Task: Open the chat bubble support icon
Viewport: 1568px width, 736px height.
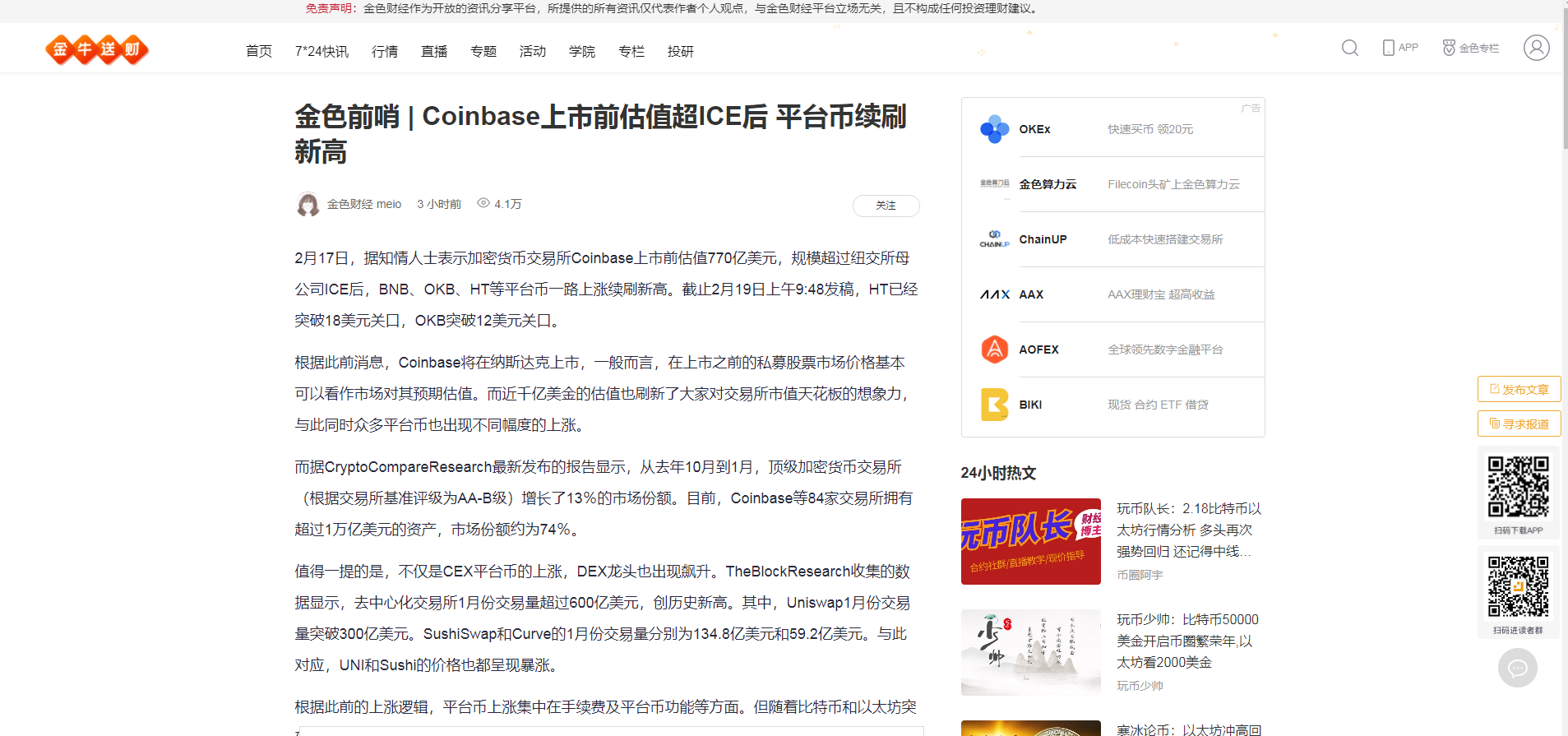Action: (1517, 668)
